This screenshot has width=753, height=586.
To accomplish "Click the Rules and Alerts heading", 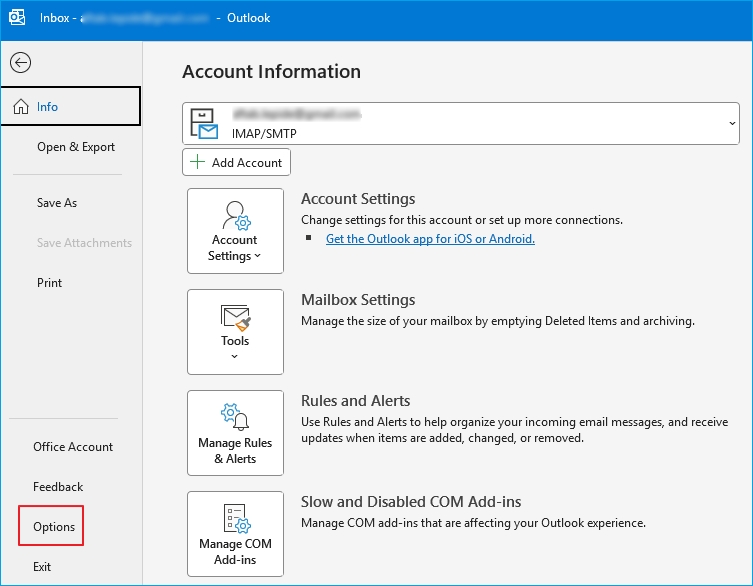I will pos(355,401).
